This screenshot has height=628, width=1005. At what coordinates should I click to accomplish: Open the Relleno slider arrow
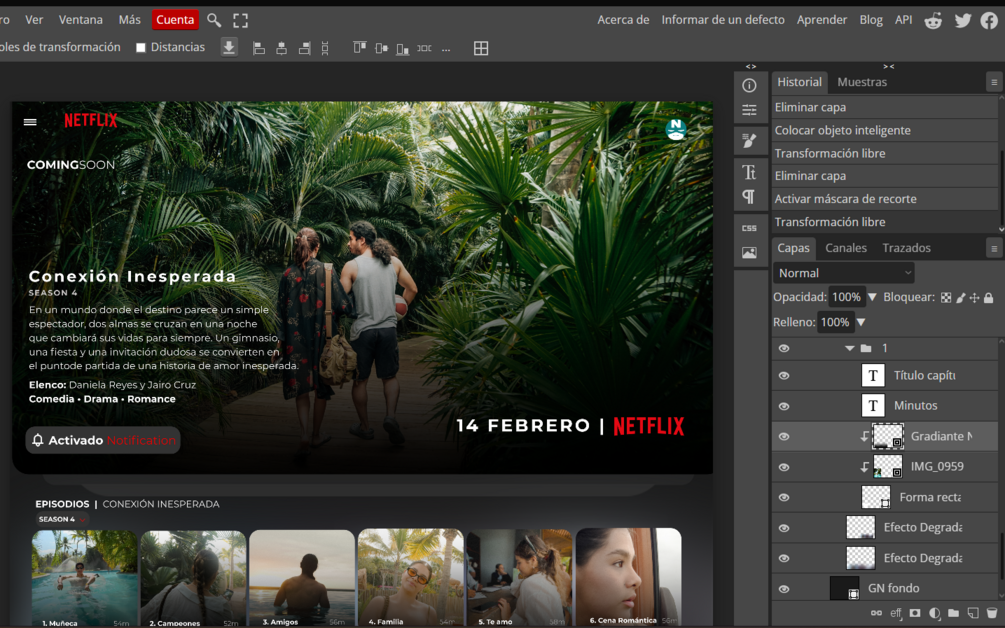click(x=861, y=322)
